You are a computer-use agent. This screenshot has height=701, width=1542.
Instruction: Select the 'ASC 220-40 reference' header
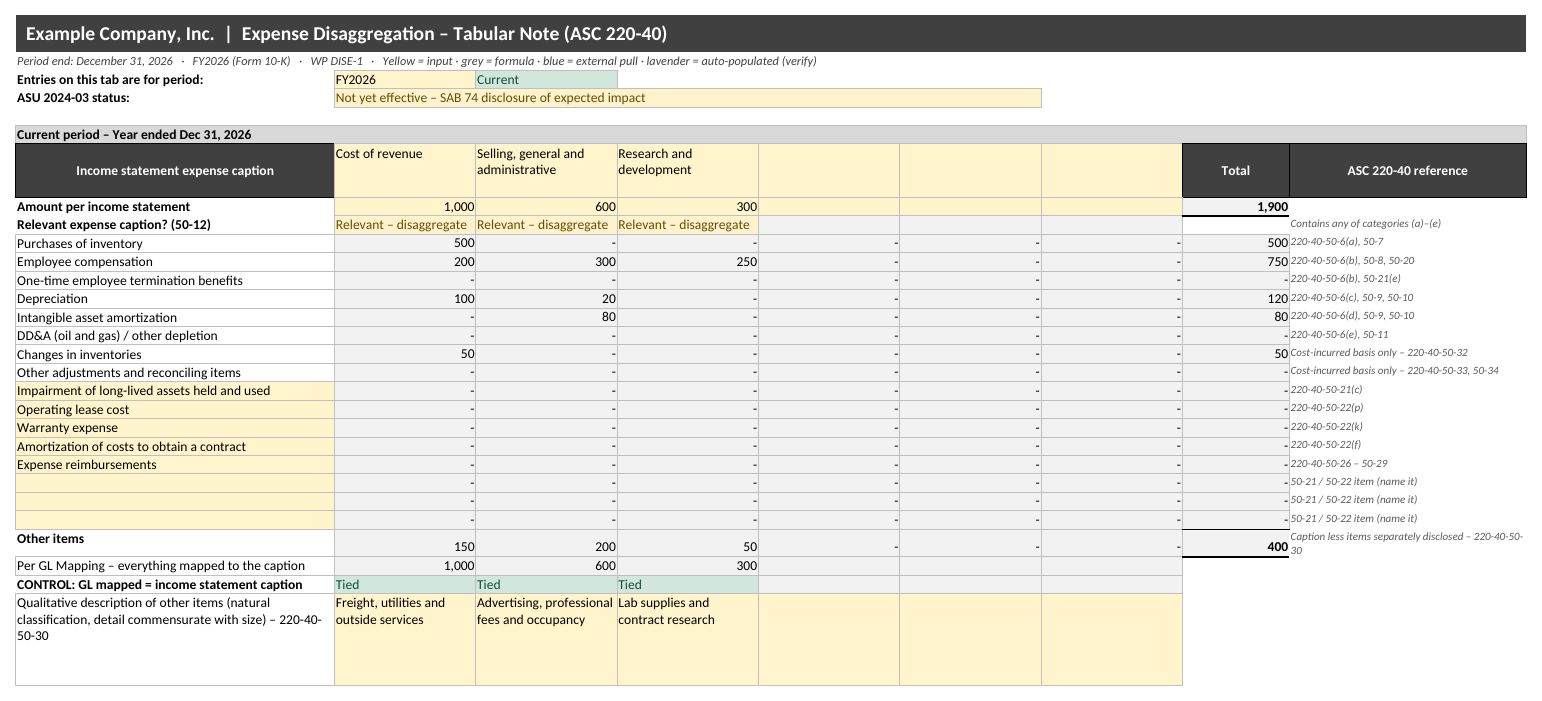(x=1408, y=171)
